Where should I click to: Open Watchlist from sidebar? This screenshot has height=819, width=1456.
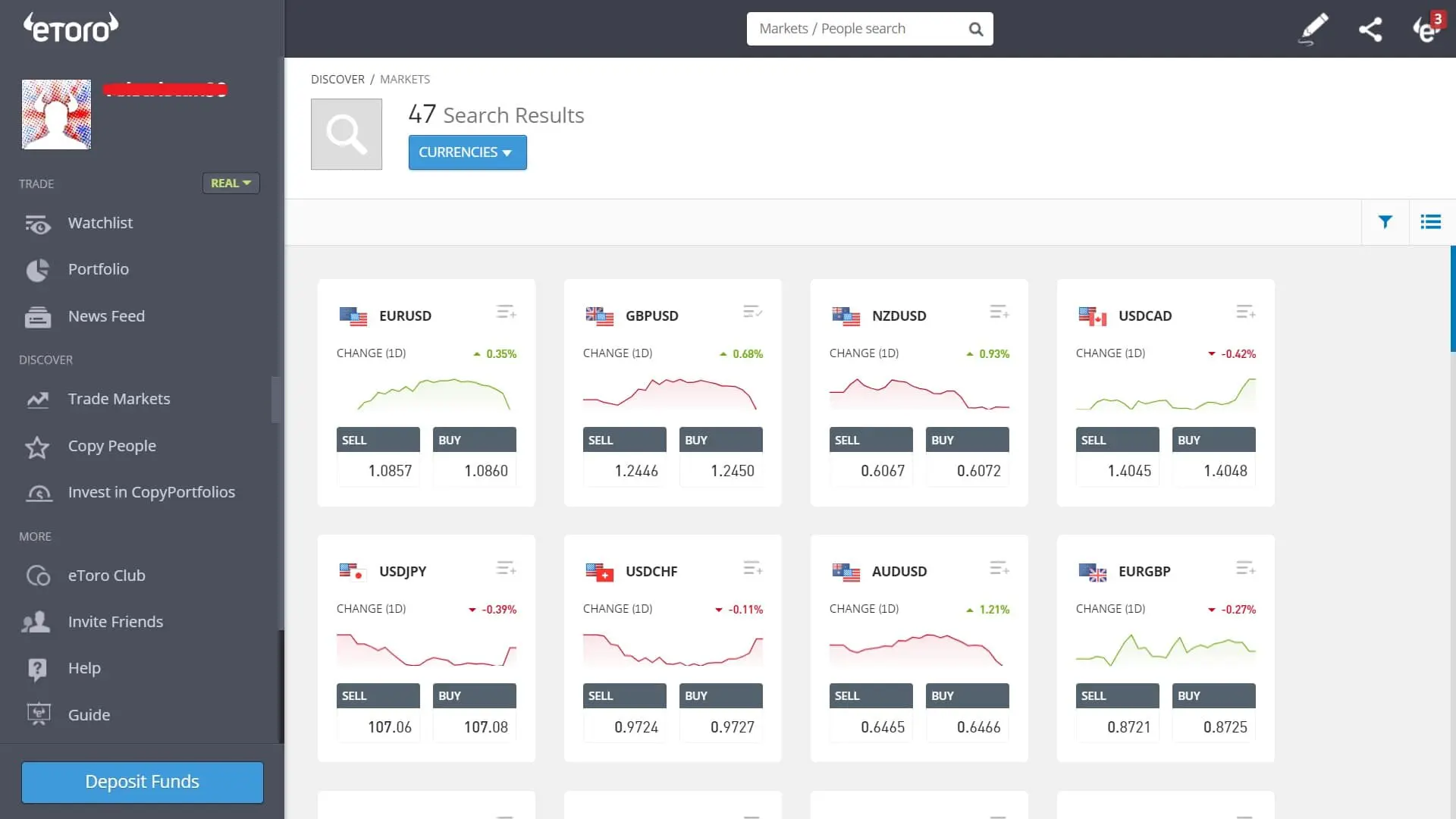[x=100, y=223]
